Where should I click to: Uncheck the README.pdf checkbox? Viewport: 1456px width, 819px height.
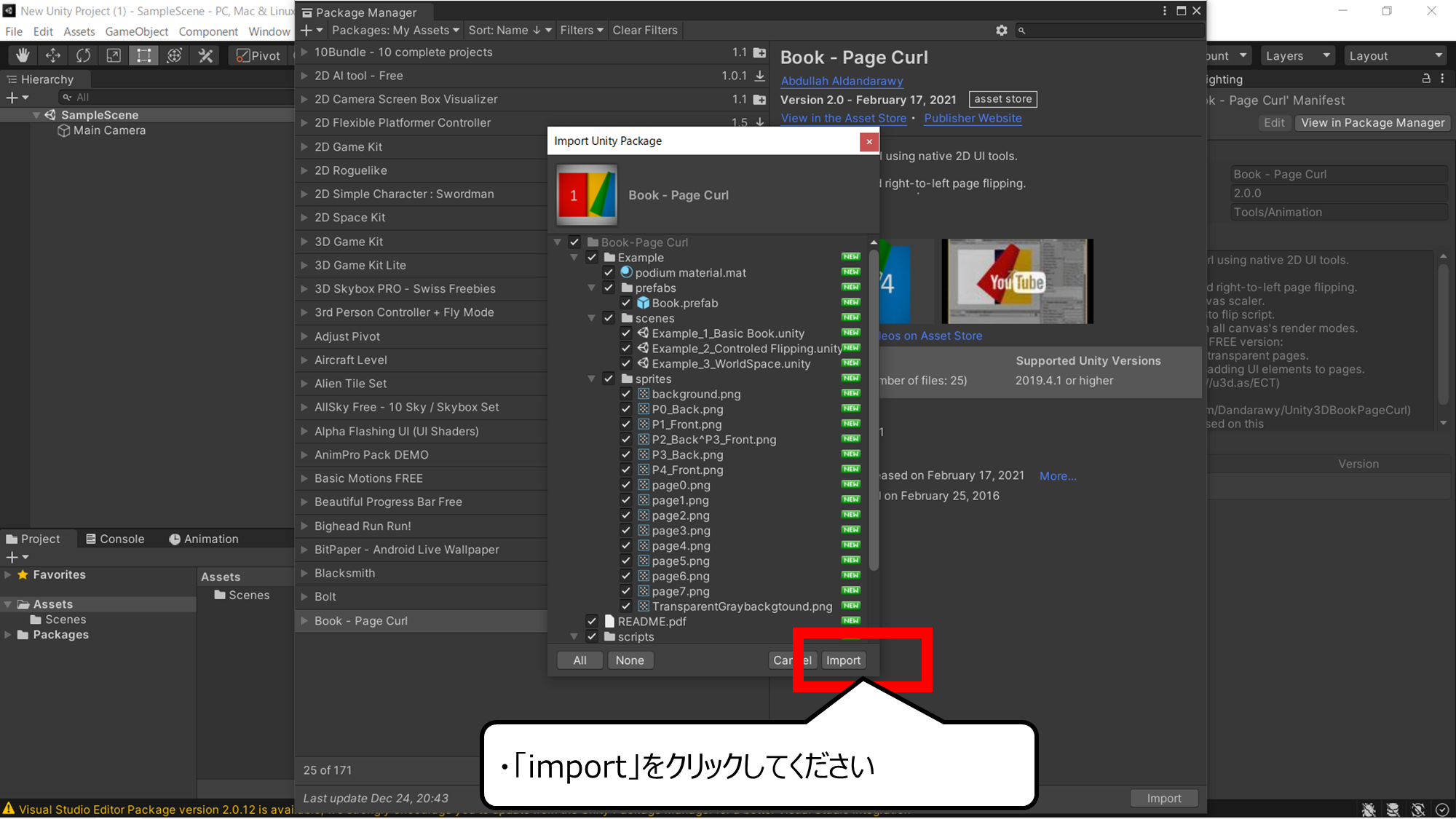592,622
